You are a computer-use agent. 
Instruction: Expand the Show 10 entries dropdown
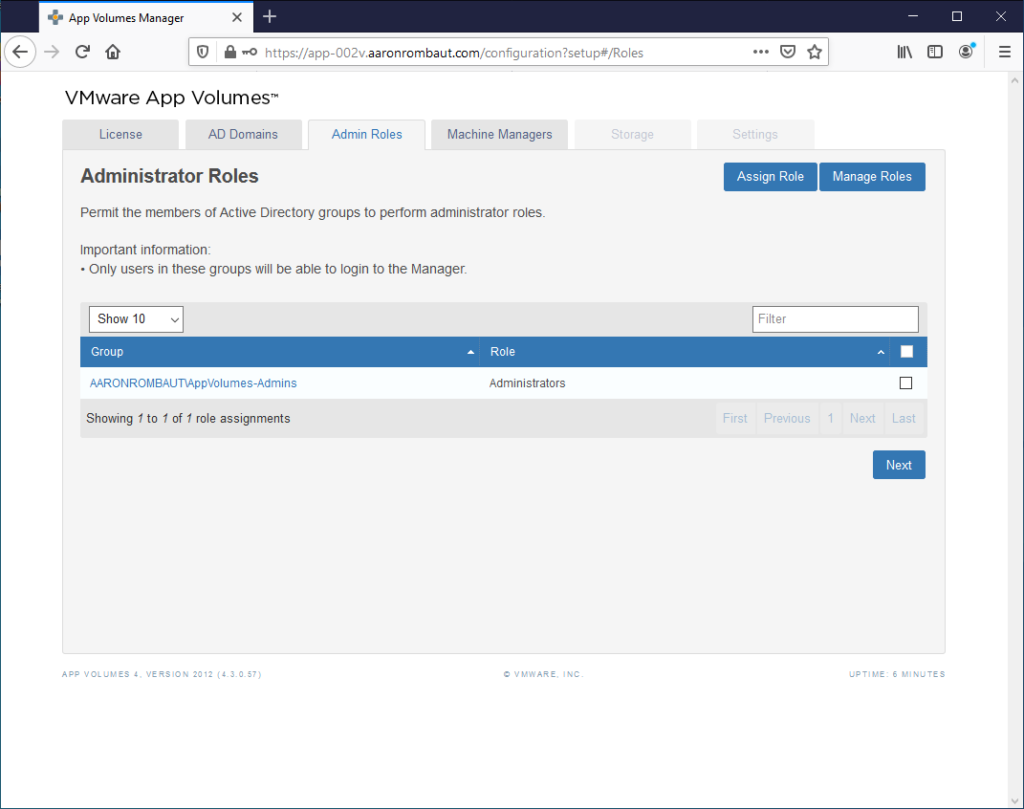[x=136, y=319]
